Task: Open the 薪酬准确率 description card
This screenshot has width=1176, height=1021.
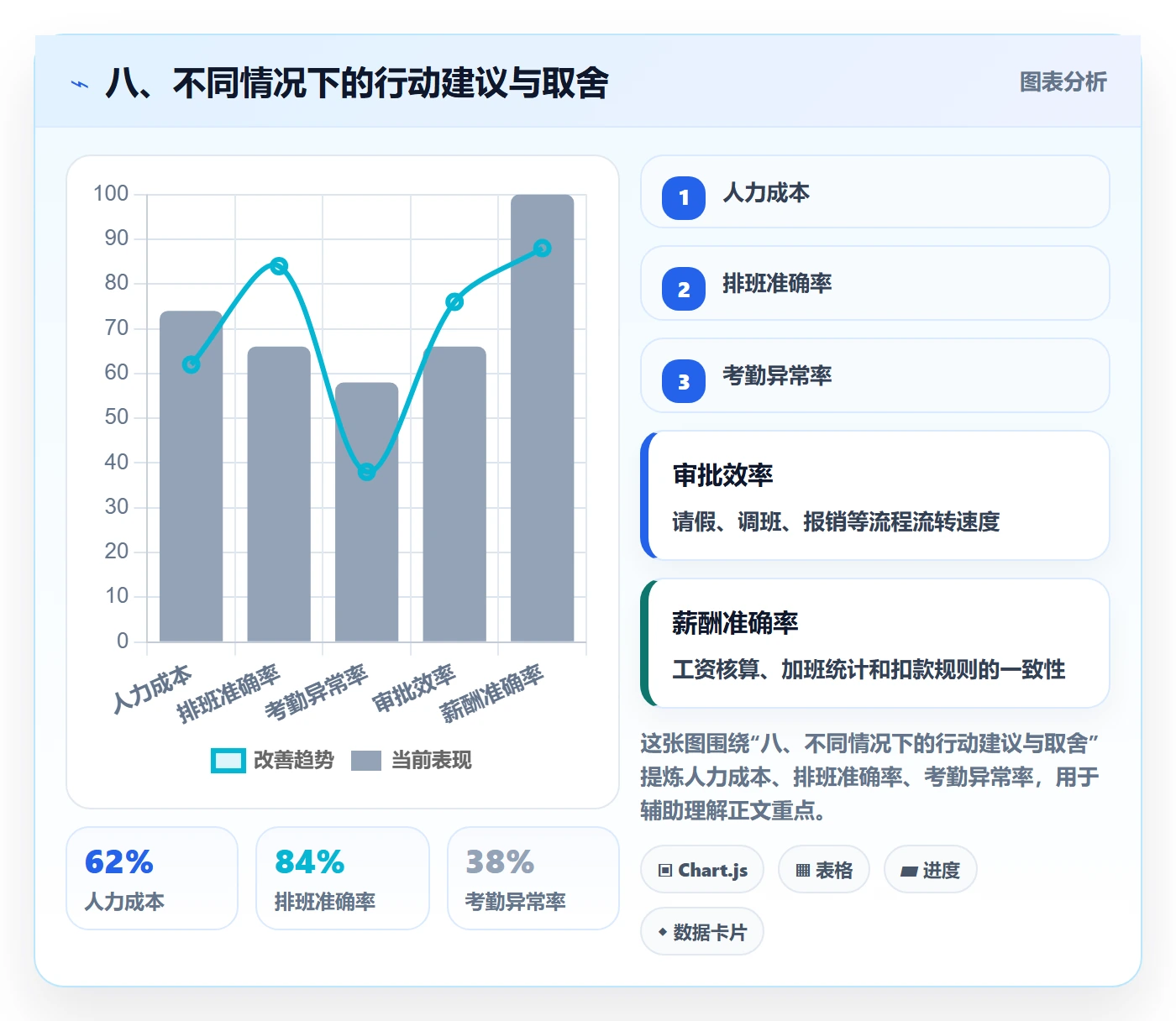Action: [875, 643]
